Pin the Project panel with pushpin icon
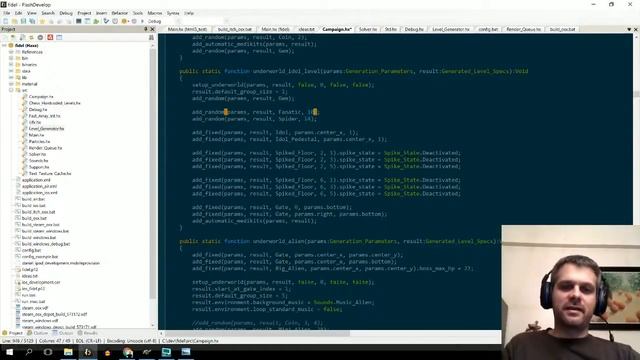 coord(146,29)
